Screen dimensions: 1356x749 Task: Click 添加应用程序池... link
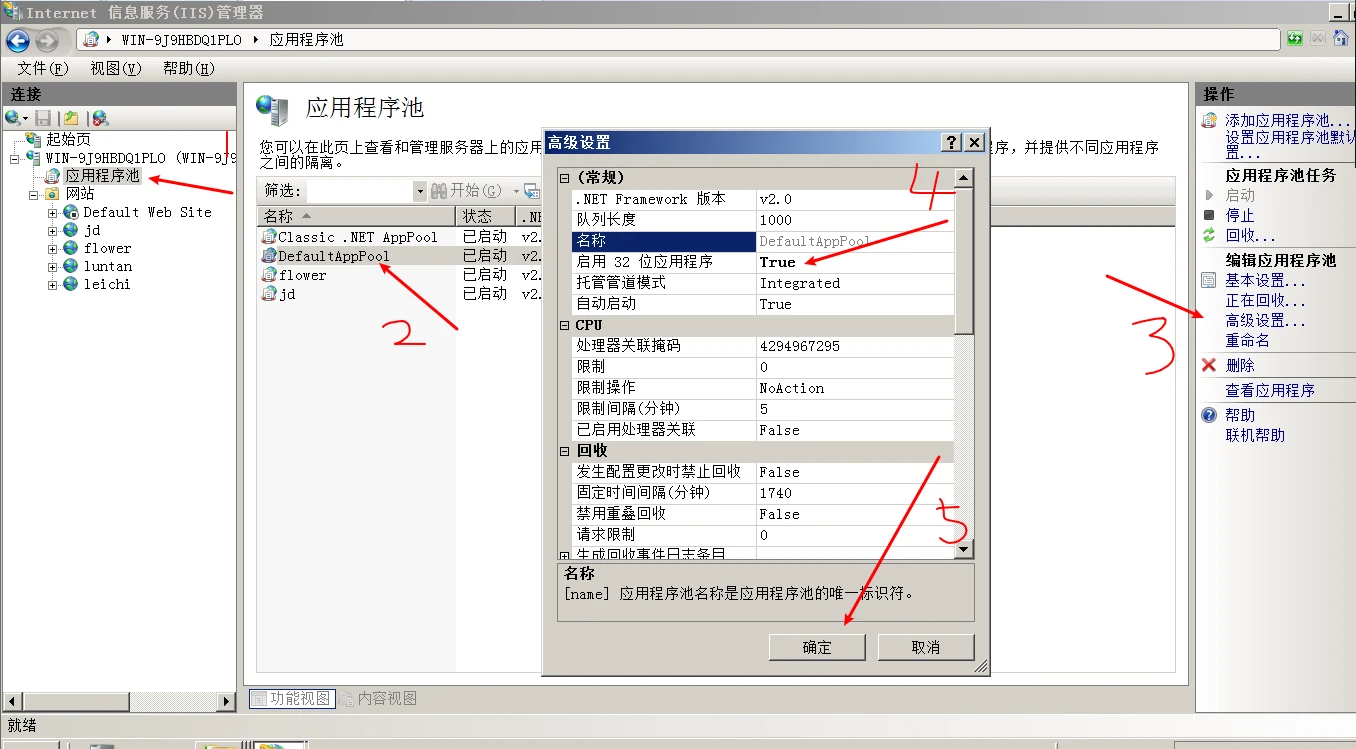(x=1288, y=120)
